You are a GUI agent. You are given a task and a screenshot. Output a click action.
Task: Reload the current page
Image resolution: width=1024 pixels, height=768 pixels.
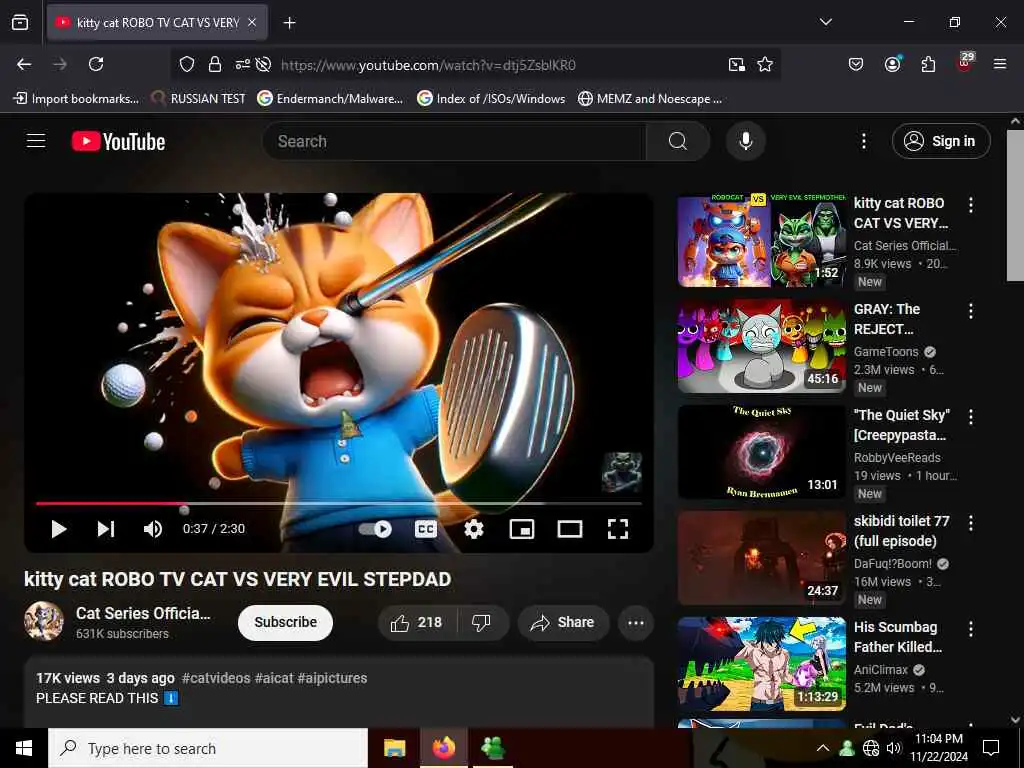coord(96,64)
